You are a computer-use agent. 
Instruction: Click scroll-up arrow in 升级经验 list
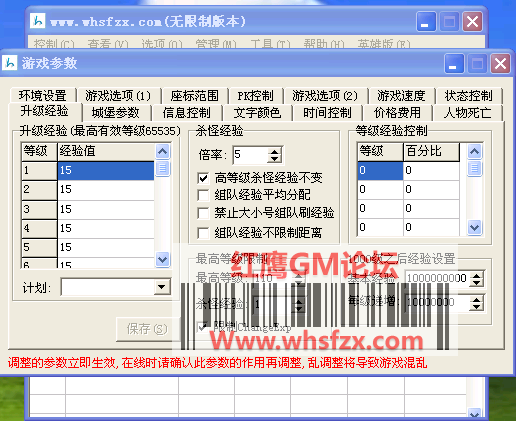[162, 152]
